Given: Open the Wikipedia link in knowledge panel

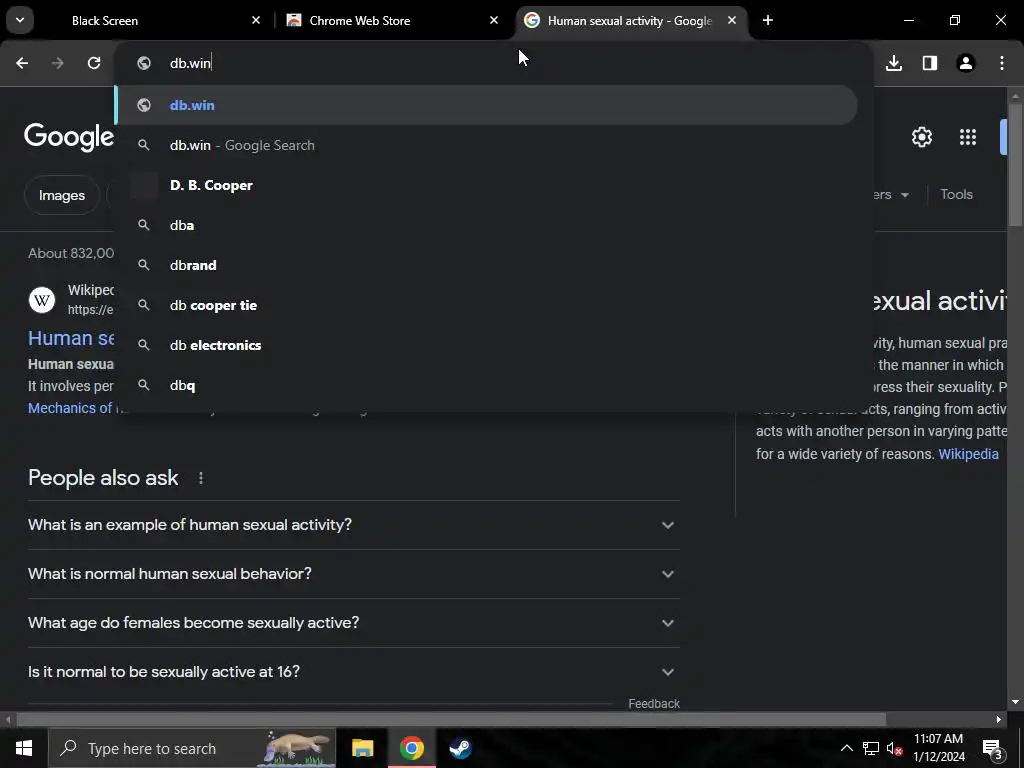Looking at the screenshot, I should (968, 454).
